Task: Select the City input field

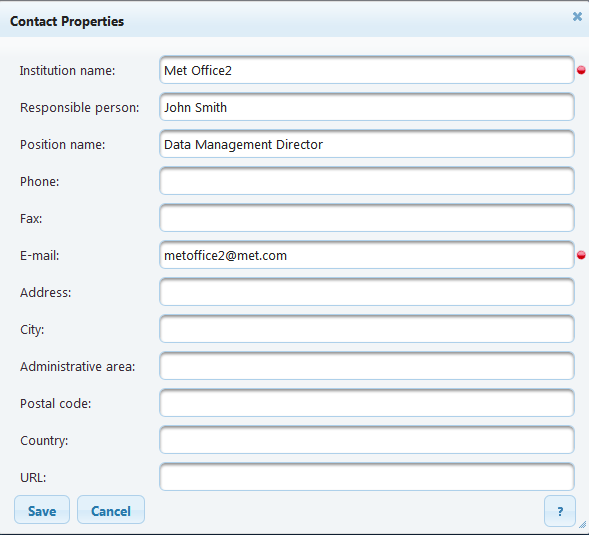Action: click(x=367, y=329)
